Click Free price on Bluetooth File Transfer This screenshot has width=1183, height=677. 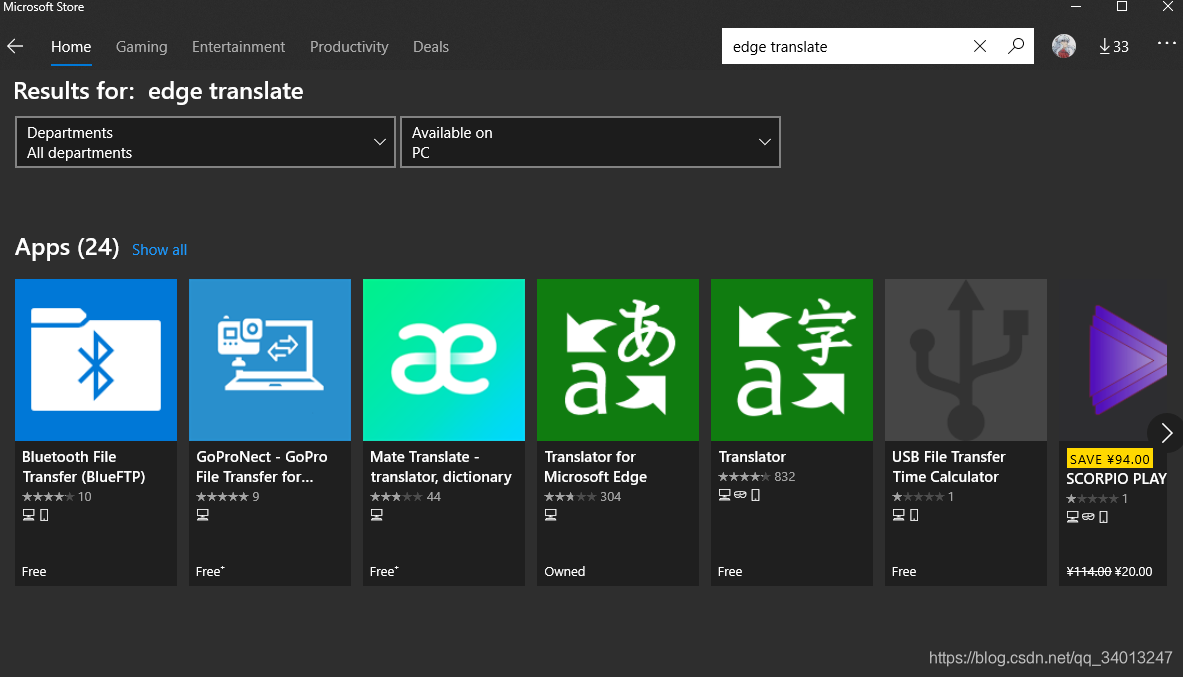pyautogui.click(x=34, y=571)
